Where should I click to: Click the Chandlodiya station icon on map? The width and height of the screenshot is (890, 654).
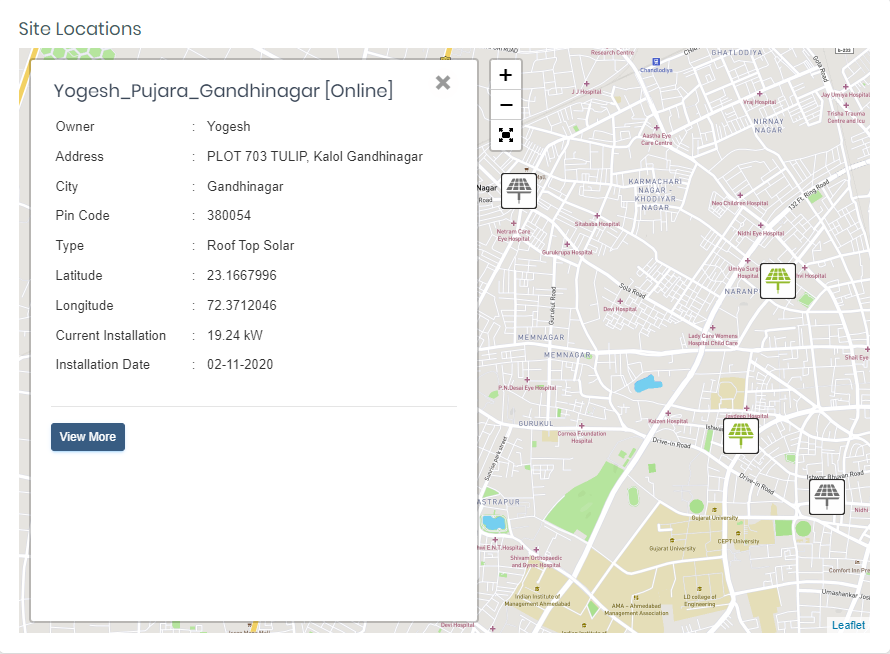tap(654, 60)
